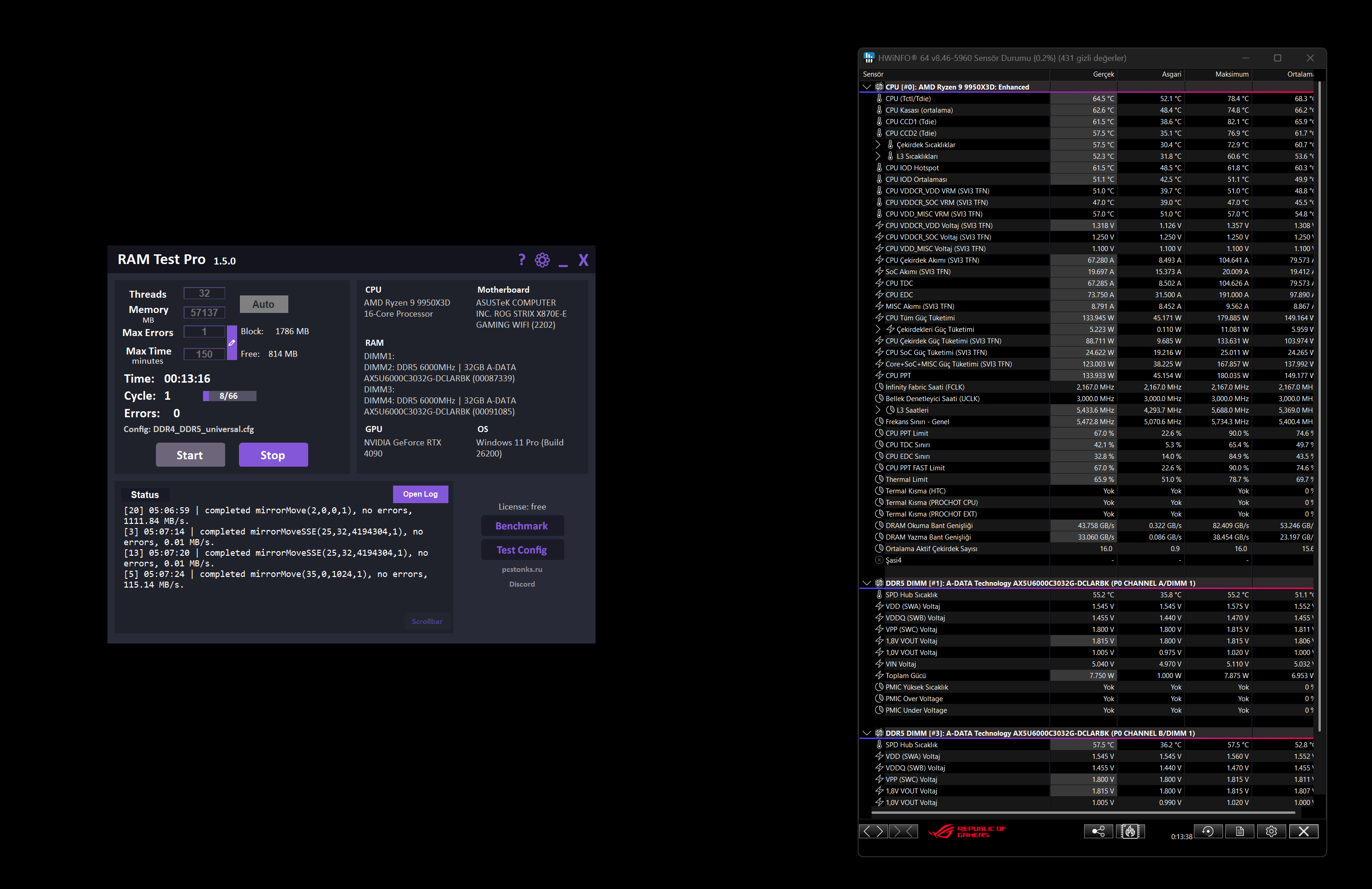Click thermometer icon beside CPU (Tctl/Tdie)
This screenshot has height=889, width=1372.
point(879,99)
